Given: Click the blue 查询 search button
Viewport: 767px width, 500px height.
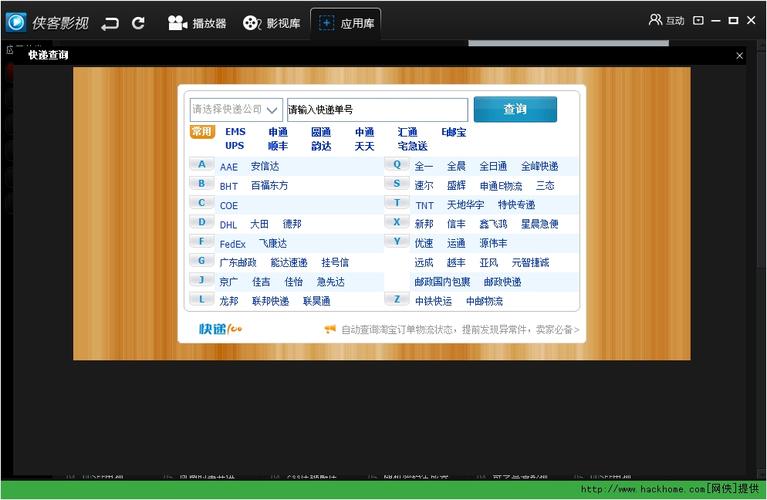Looking at the screenshot, I should coord(515,109).
